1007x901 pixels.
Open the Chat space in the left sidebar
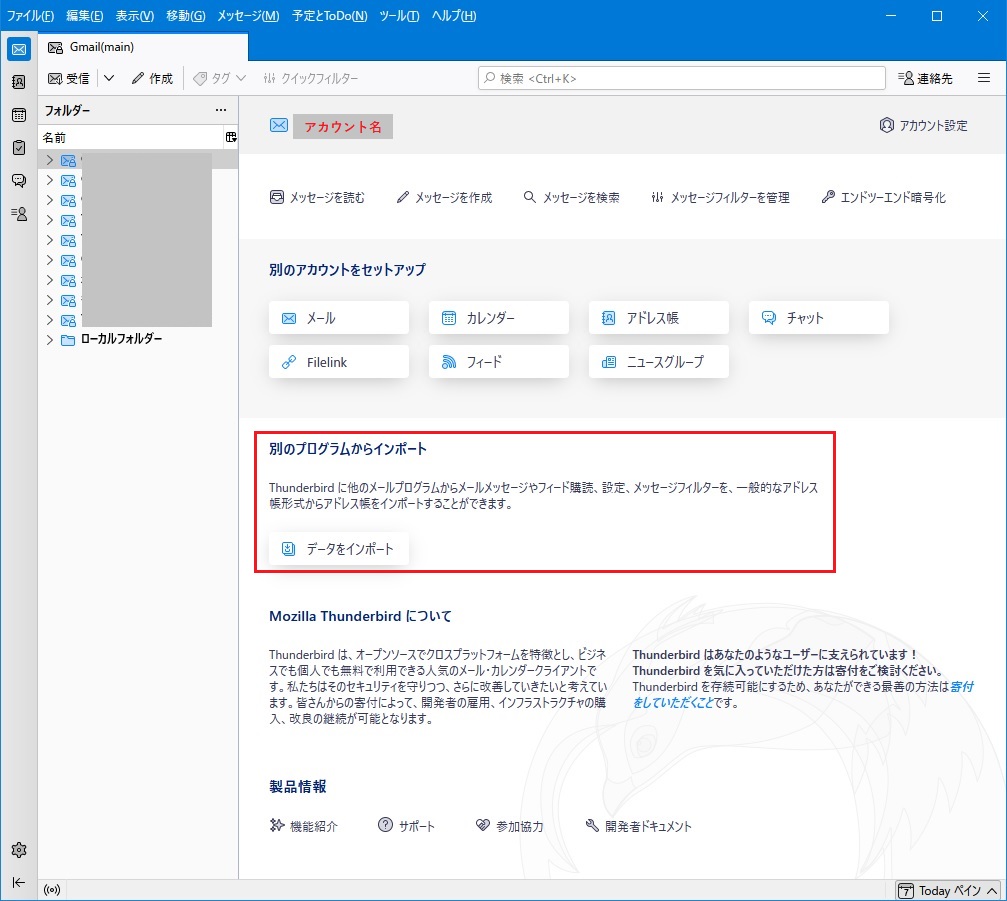pyautogui.click(x=18, y=181)
